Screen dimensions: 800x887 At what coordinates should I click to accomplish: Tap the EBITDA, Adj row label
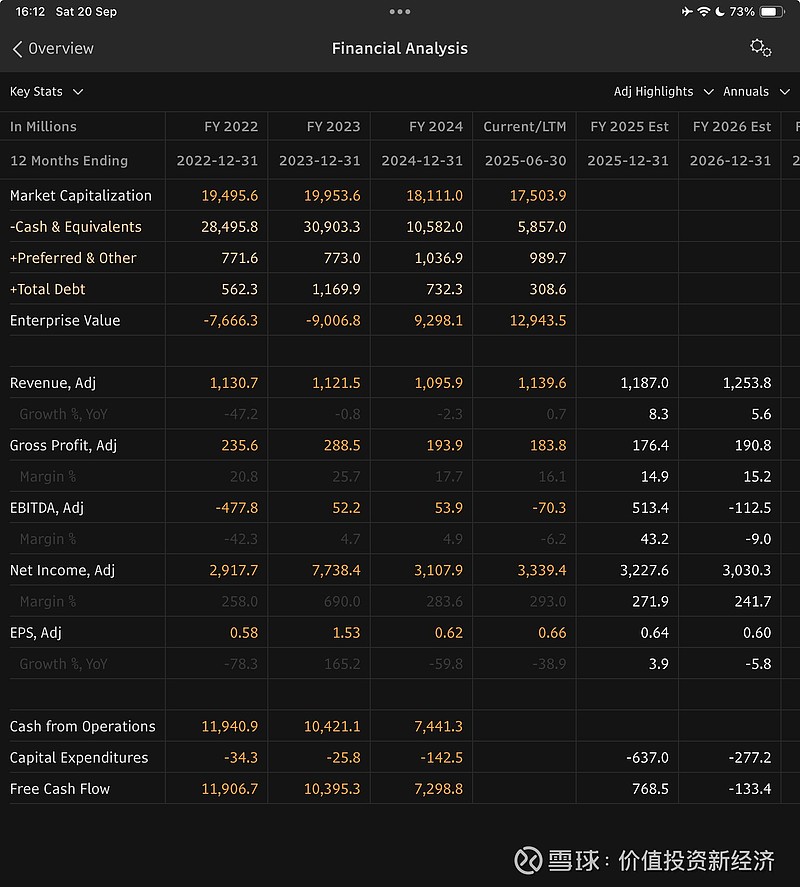(x=47, y=508)
